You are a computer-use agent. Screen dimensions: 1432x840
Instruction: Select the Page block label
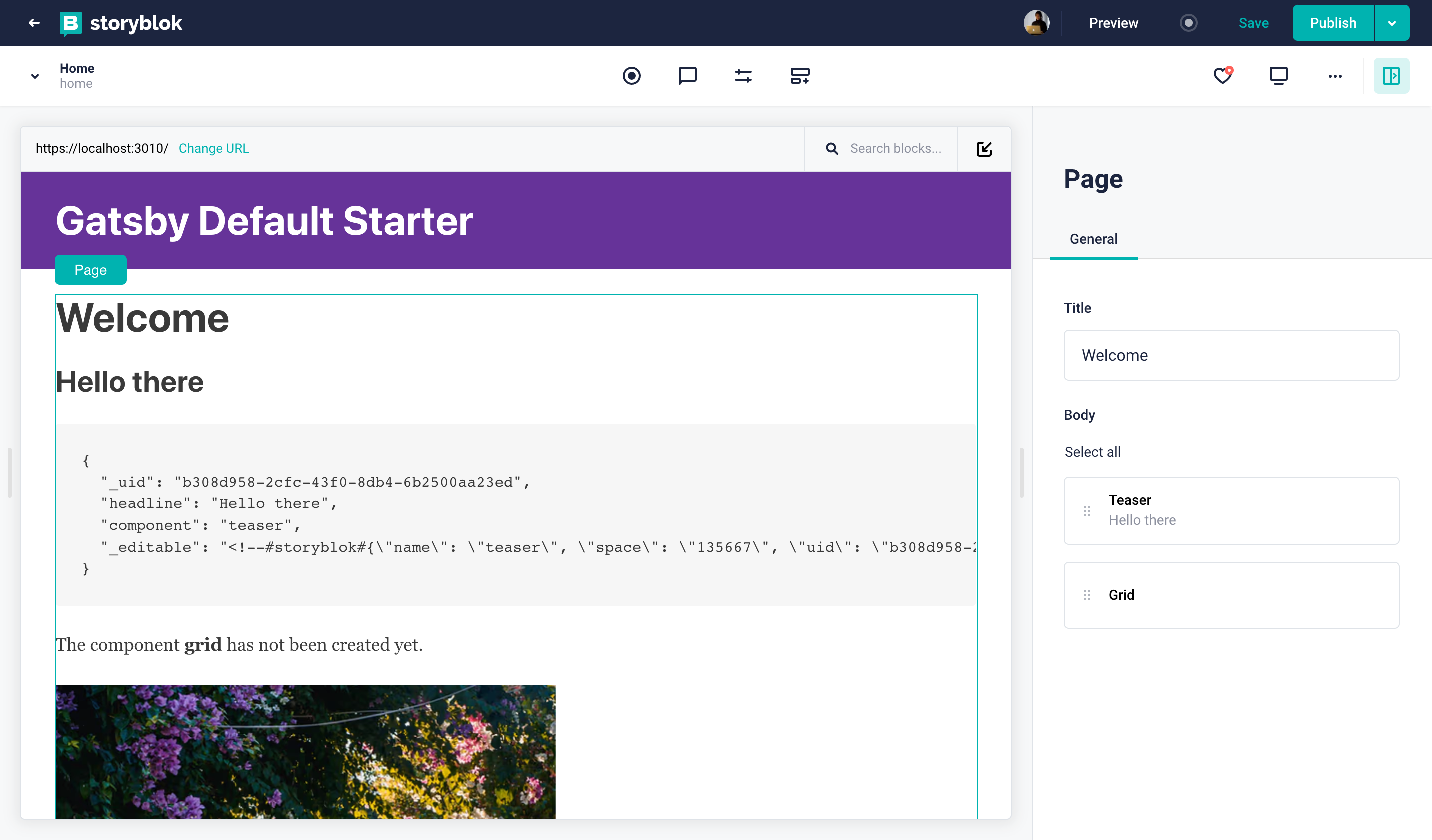(91, 270)
